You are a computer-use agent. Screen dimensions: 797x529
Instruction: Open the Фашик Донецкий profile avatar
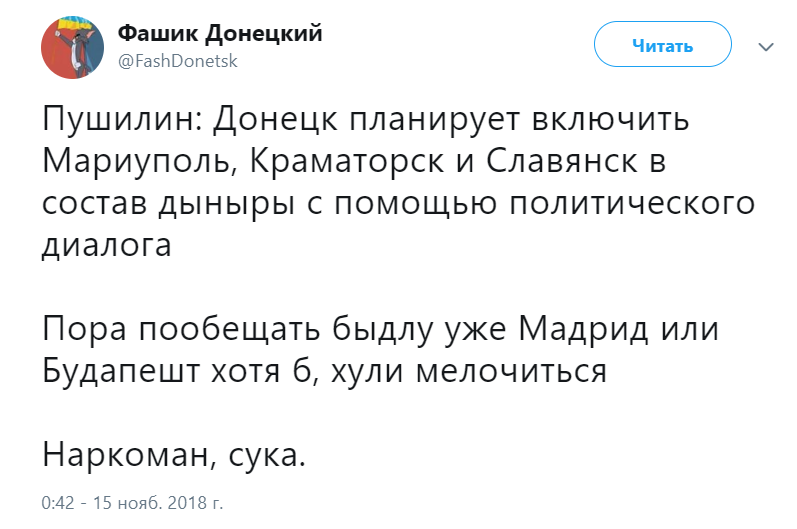(x=72, y=47)
